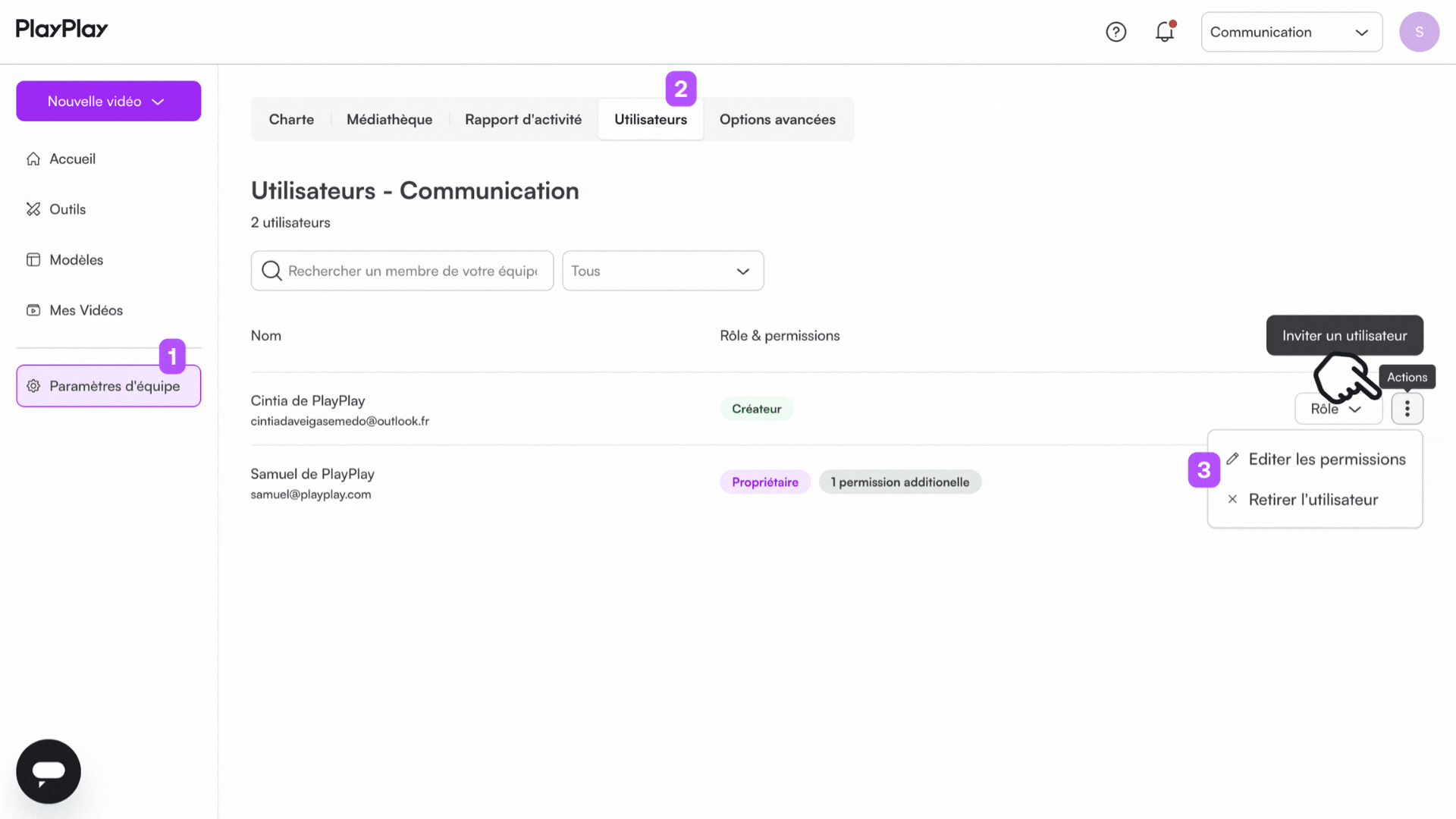Choose Editer les permissions option
The height and width of the screenshot is (819, 1456).
(1316, 459)
